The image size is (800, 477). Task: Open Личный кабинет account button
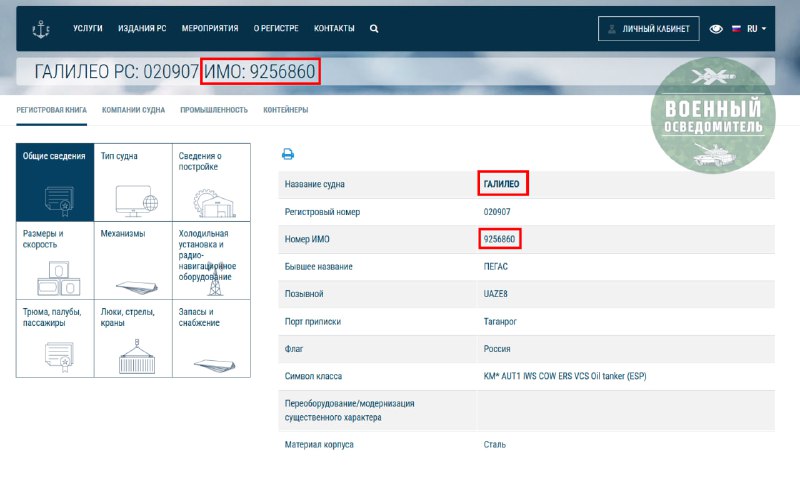[648, 29]
